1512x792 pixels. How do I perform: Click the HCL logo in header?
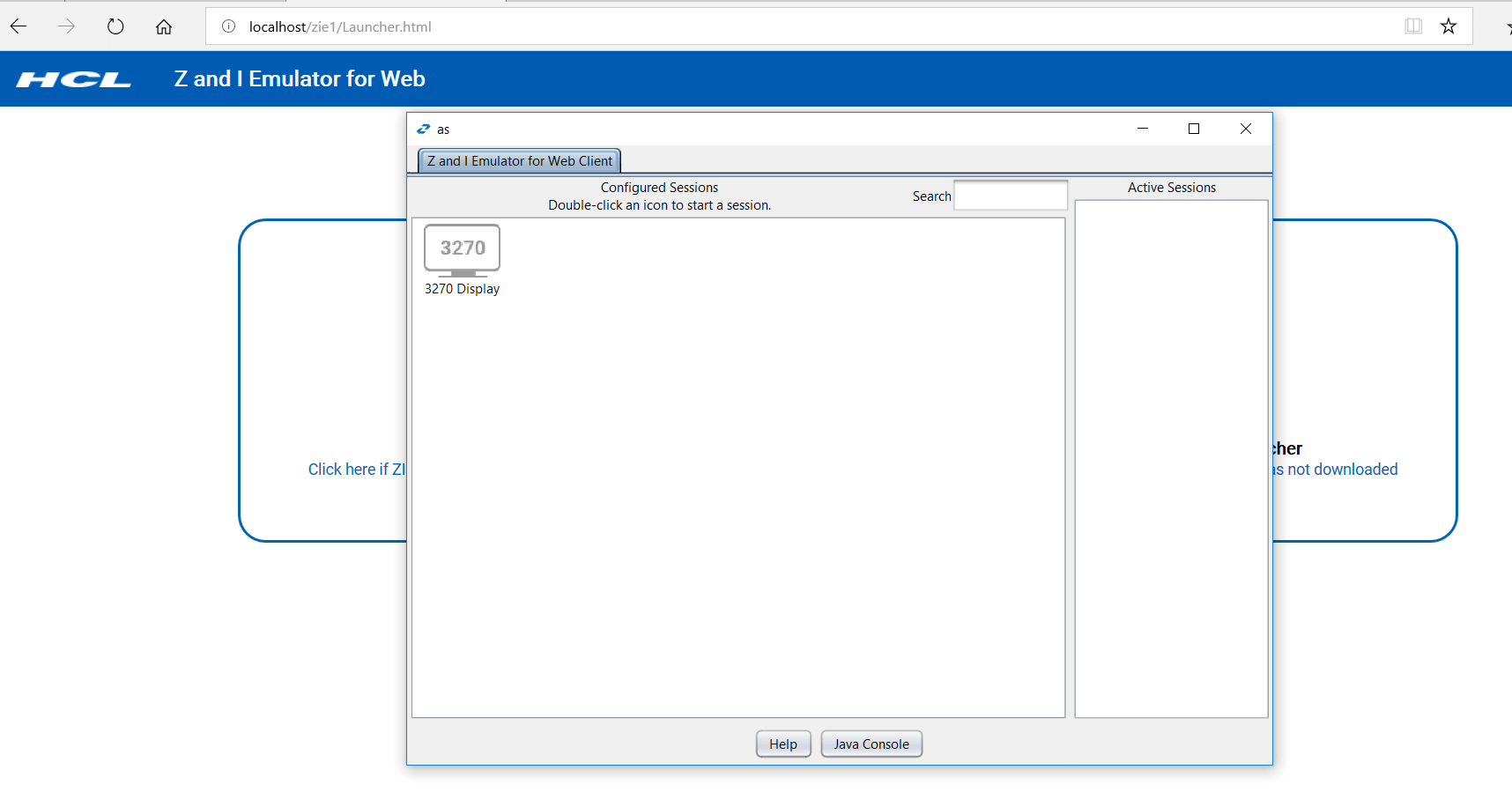(74, 79)
